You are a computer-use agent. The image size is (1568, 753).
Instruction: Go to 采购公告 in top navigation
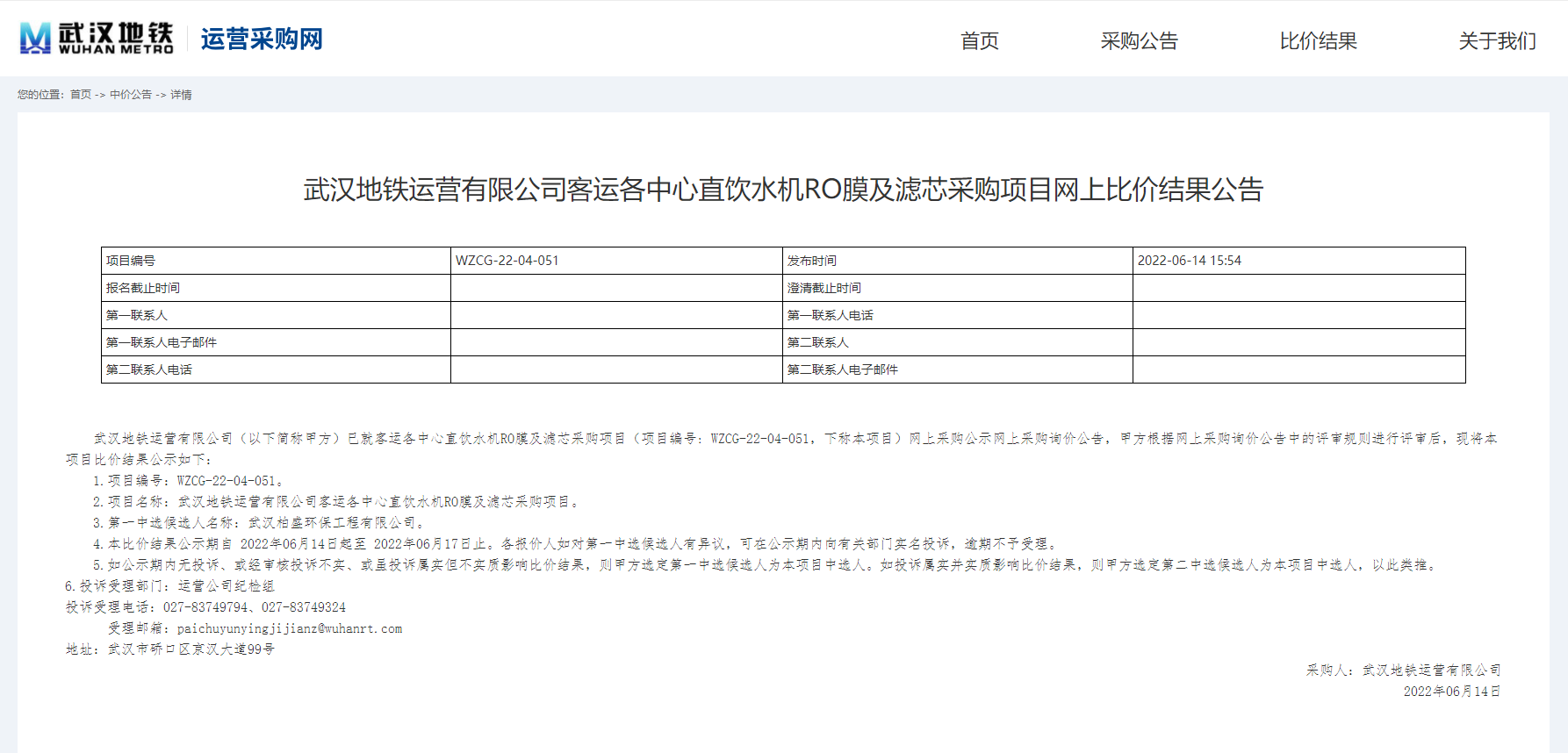[x=1139, y=41]
